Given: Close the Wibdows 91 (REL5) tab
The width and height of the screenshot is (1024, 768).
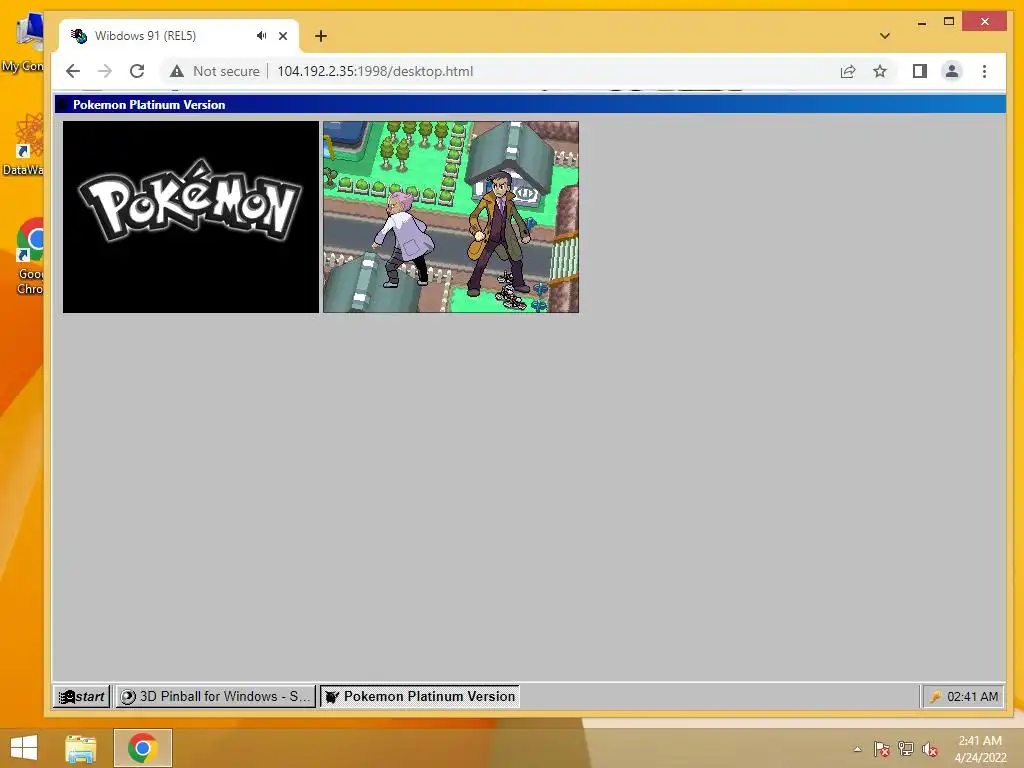Looking at the screenshot, I should click(283, 36).
